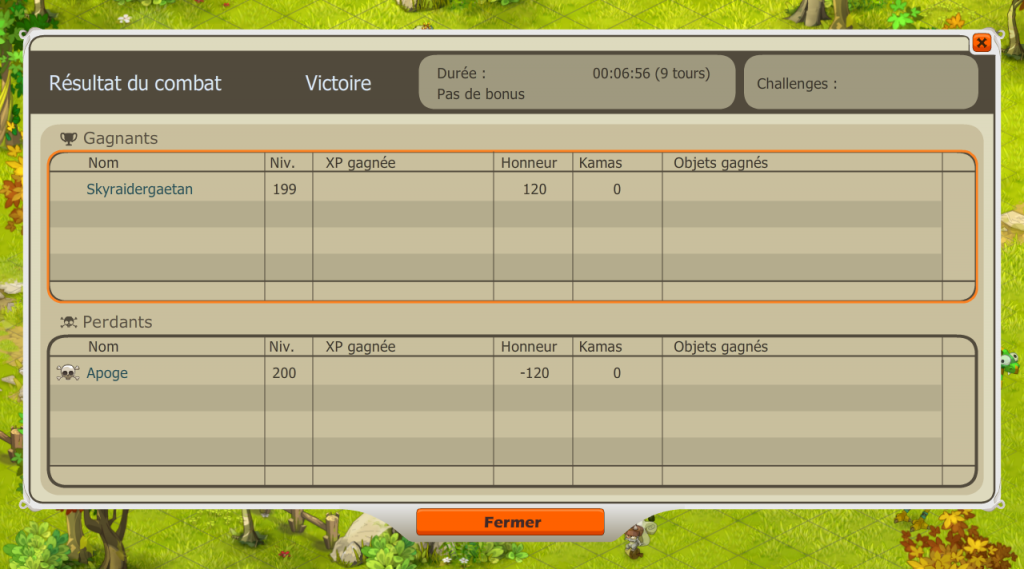This screenshot has width=1024, height=569.
Task: Select the level 199 cell
Action: click(284, 189)
